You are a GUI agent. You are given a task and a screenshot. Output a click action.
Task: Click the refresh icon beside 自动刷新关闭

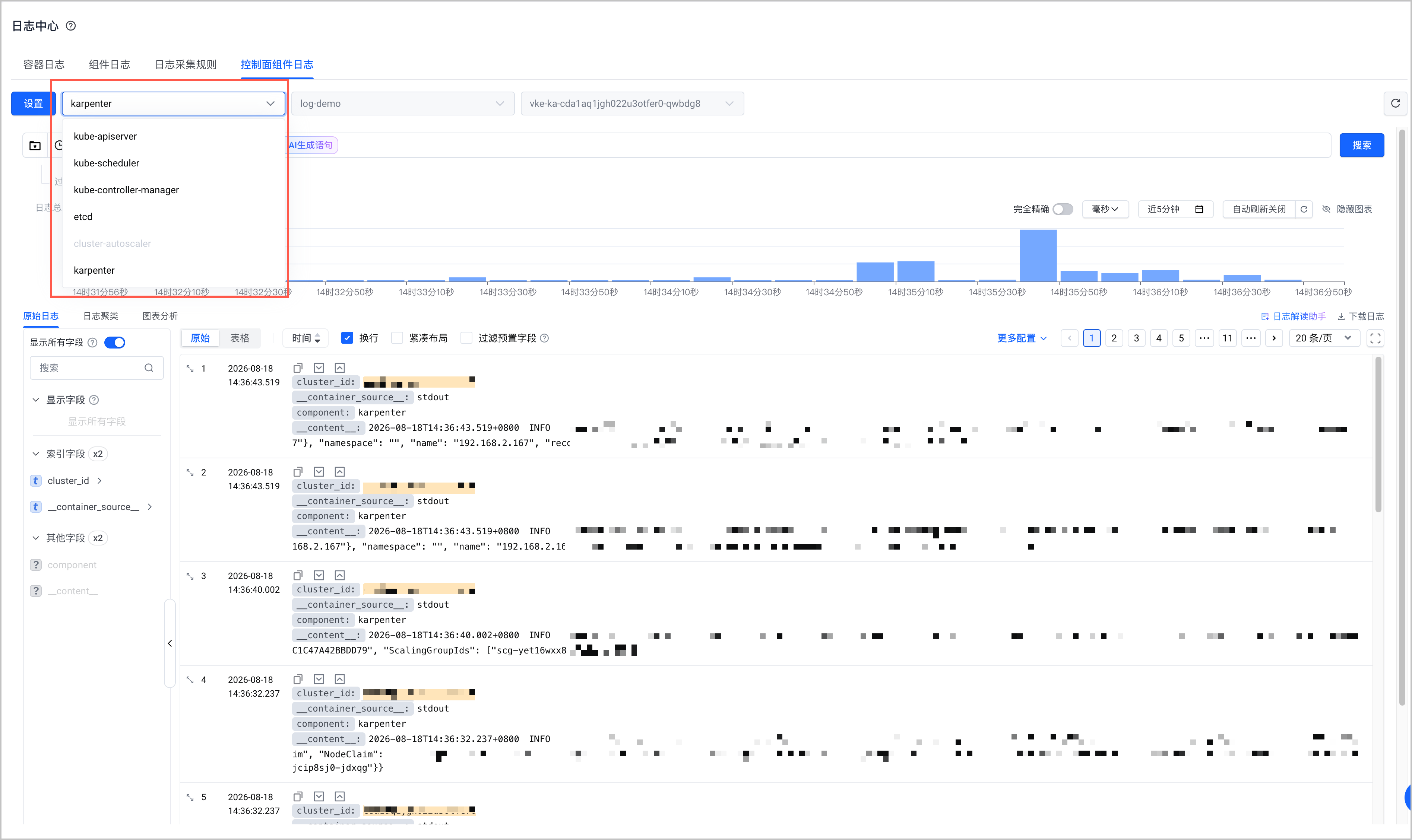point(1304,209)
